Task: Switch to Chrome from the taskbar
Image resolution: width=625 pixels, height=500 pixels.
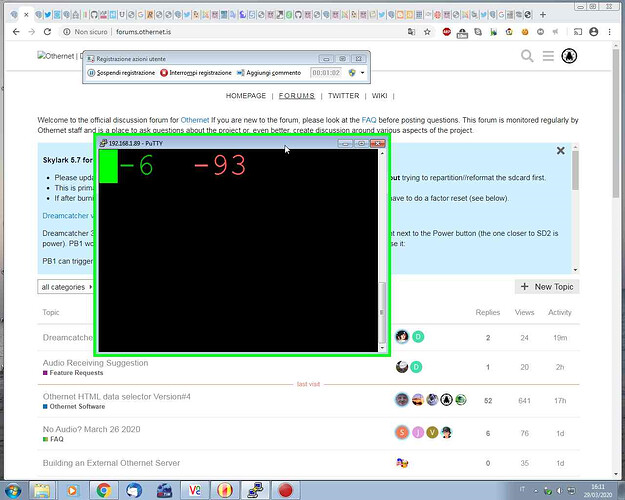Action: click(x=104, y=490)
